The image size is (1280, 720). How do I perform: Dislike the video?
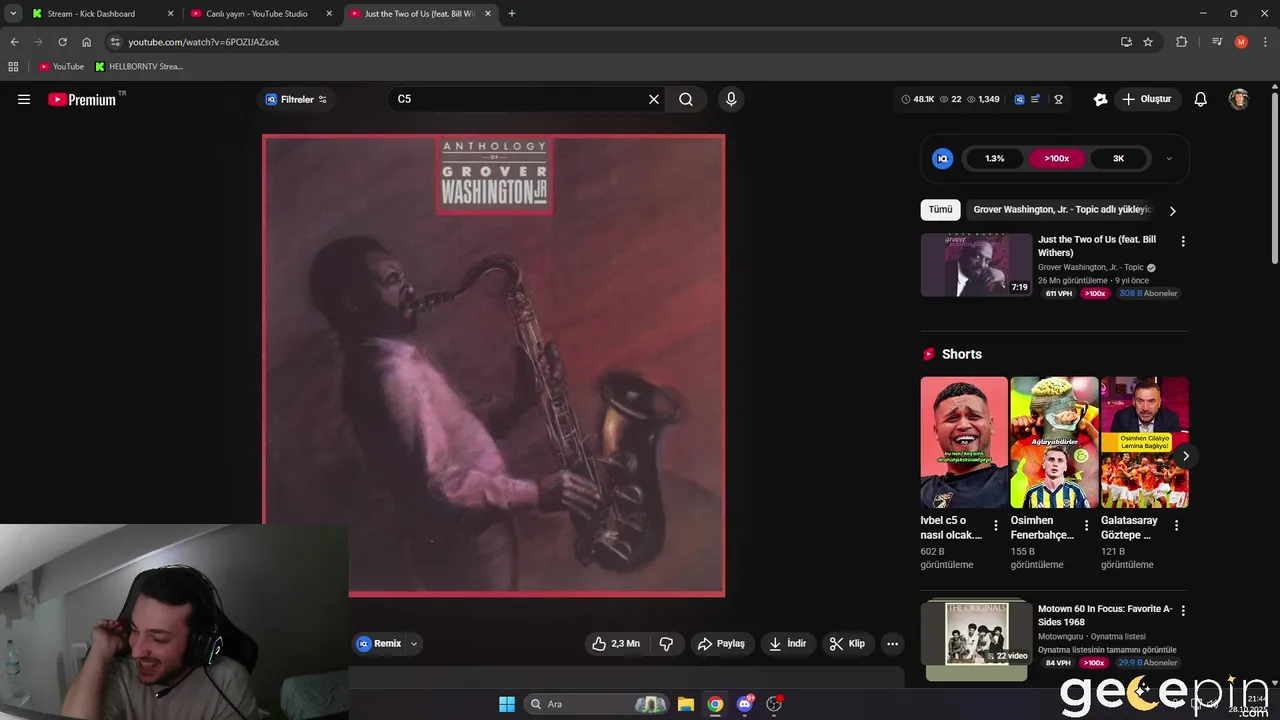tap(666, 644)
